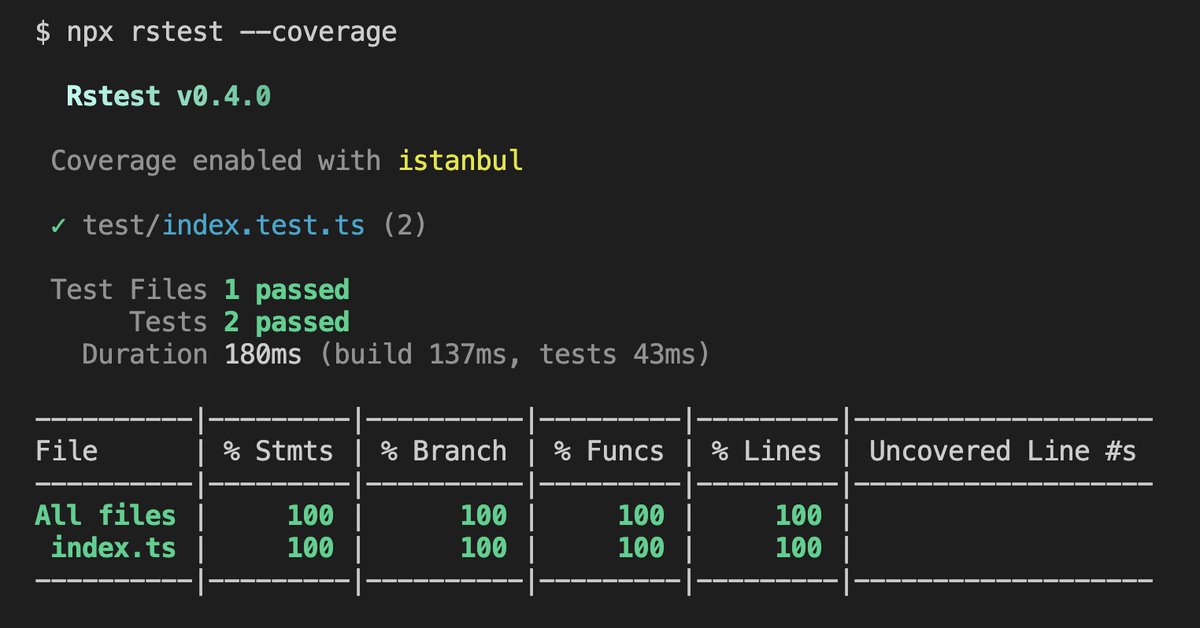Click '2 passed' in the Tests row
This screenshot has width=1200, height=628.
coord(286,322)
